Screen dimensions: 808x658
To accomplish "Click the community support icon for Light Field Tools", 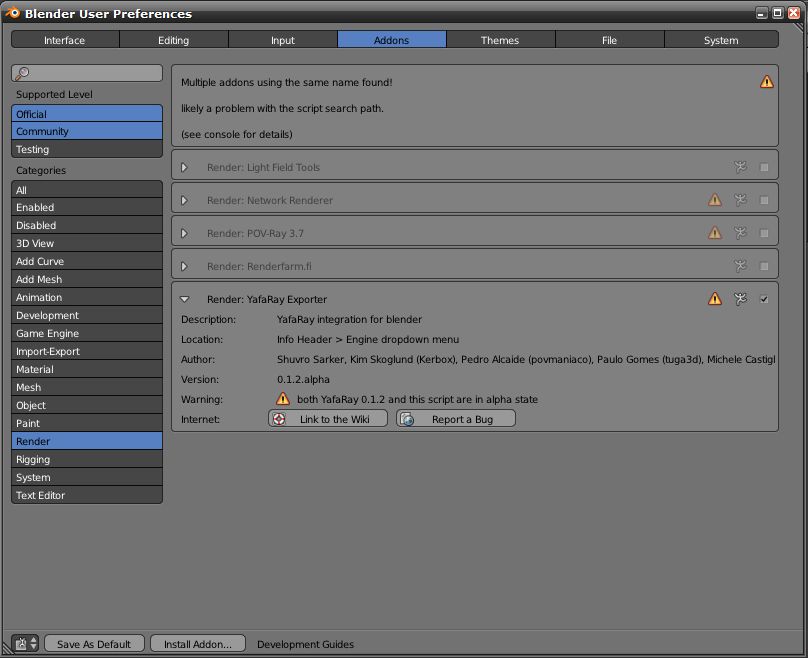I will click(x=740, y=167).
